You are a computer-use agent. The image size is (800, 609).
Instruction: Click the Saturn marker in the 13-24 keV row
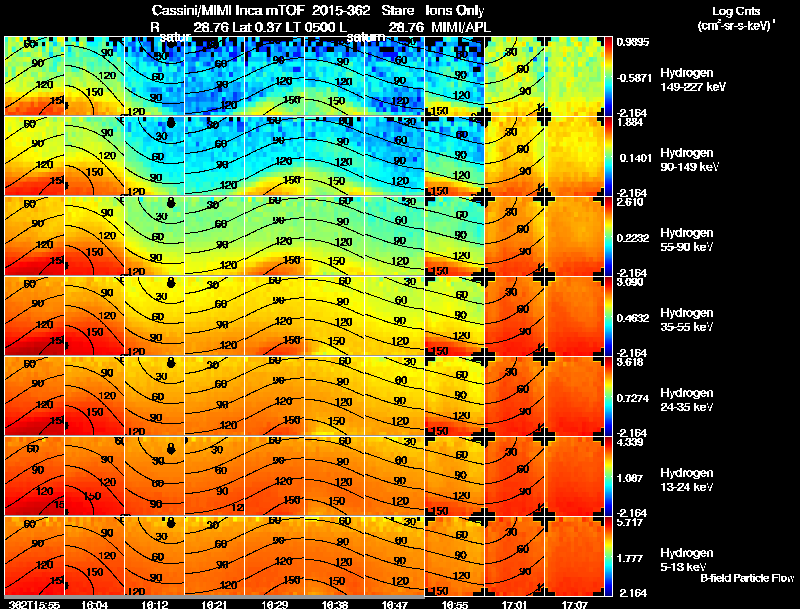tap(171, 449)
